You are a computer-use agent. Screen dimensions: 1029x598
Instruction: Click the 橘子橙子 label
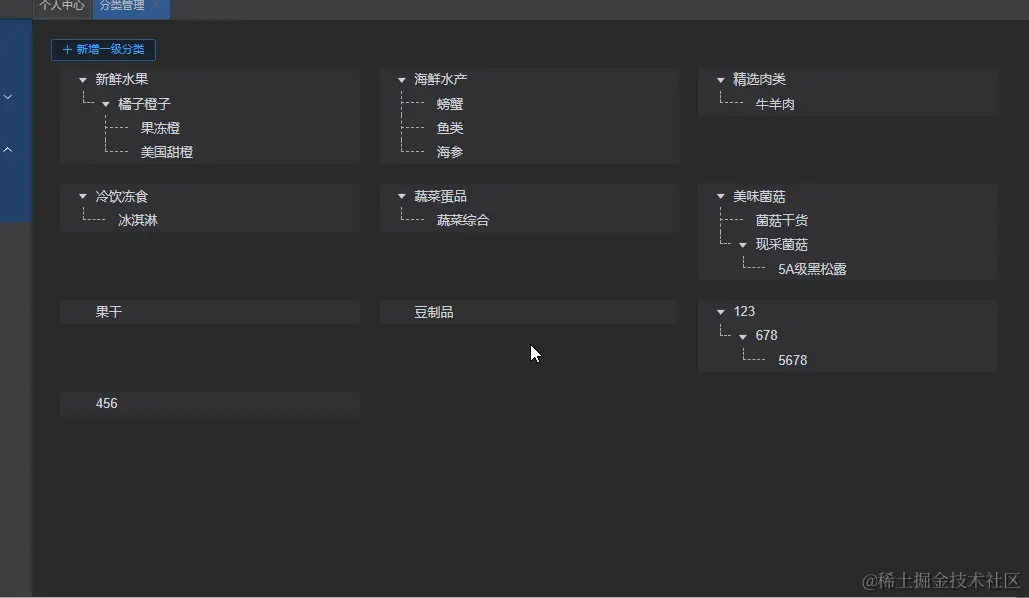(144, 104)
